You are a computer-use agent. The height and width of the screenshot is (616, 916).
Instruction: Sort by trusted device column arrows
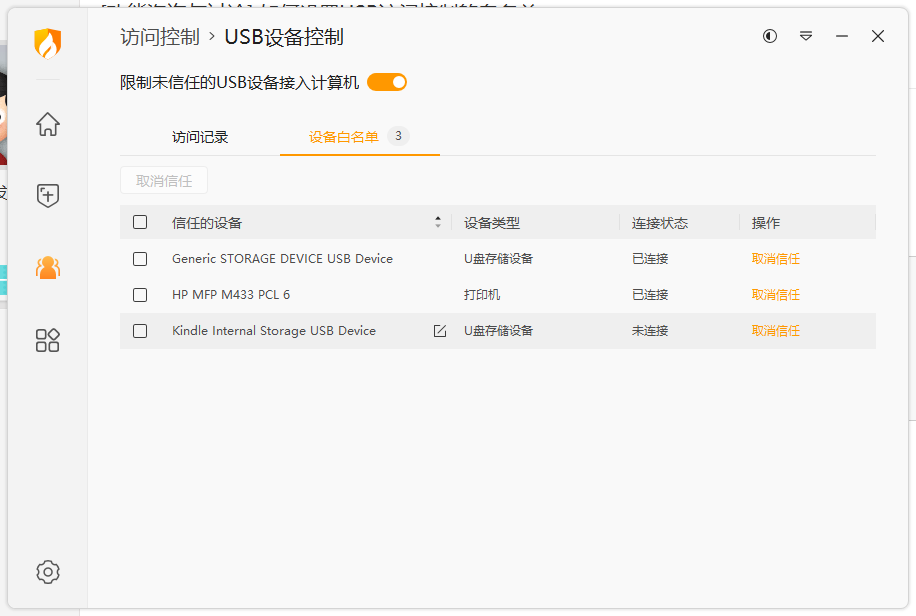tap(438, 222)
